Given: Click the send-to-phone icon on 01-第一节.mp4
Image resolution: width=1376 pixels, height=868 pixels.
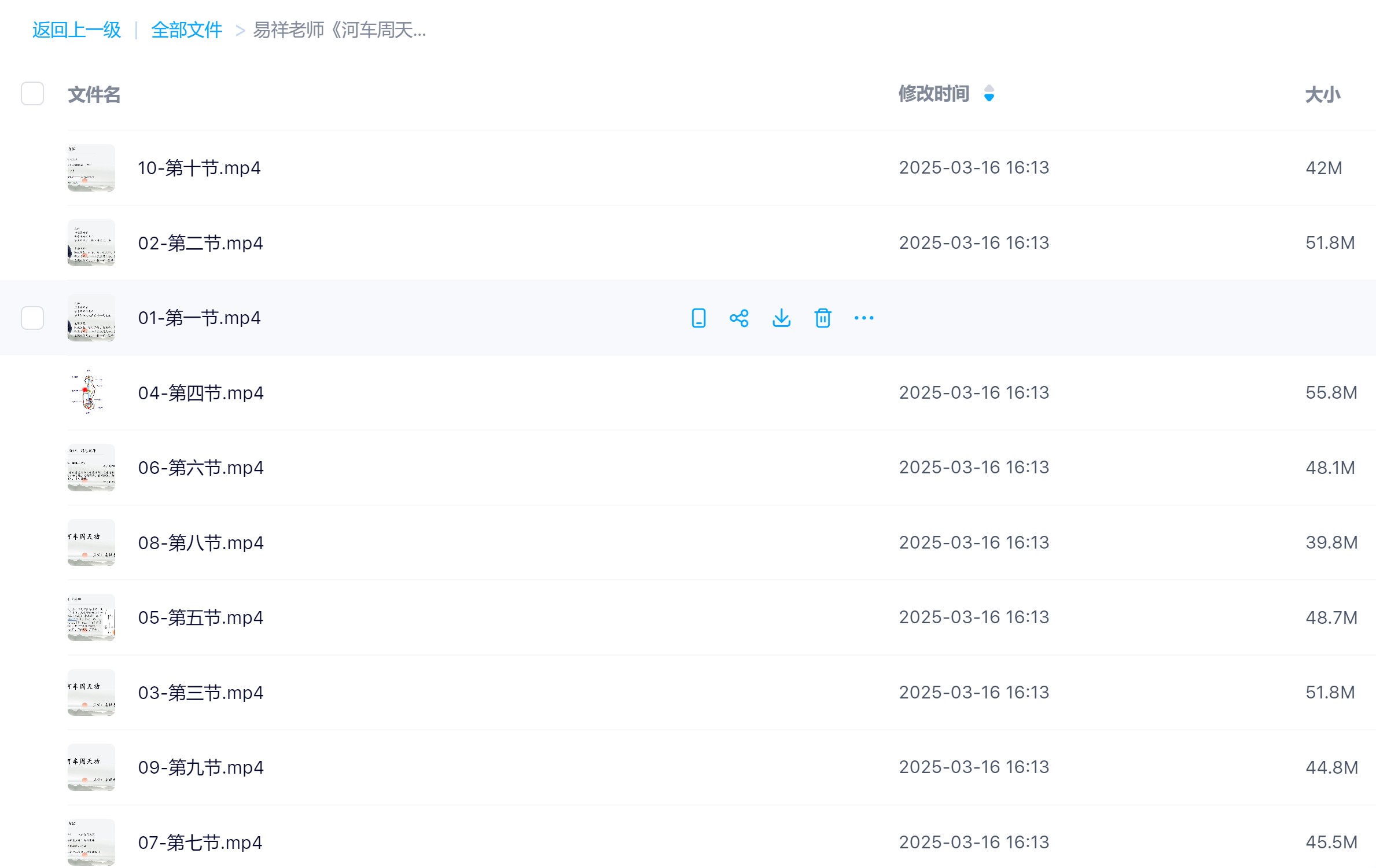Looking at the screenshot, I should (x=698, y=318).
